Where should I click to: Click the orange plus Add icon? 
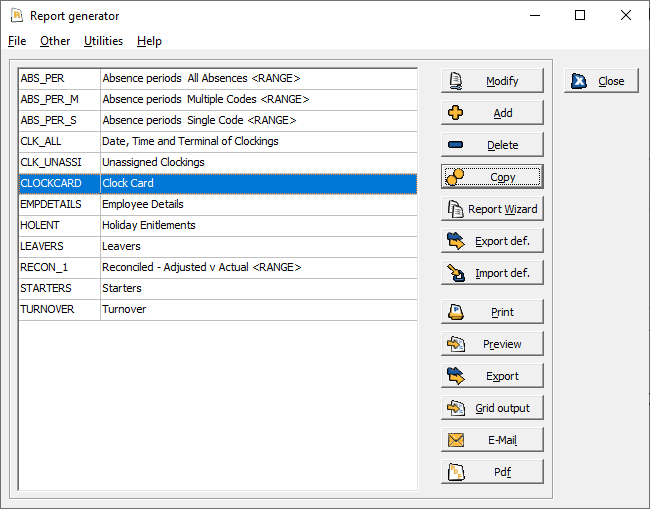click(456, 113)
